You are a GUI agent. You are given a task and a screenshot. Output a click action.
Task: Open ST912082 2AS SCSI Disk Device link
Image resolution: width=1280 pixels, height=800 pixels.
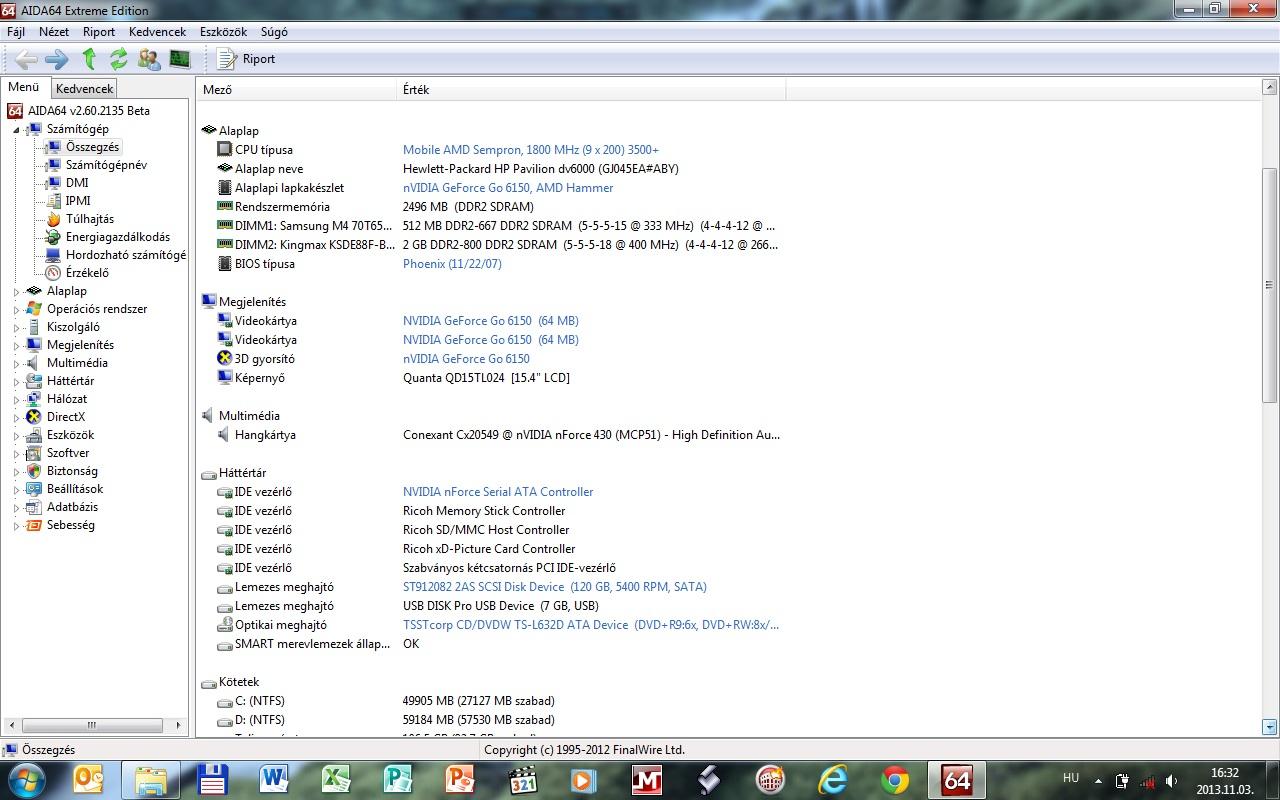tap(555, 587)
